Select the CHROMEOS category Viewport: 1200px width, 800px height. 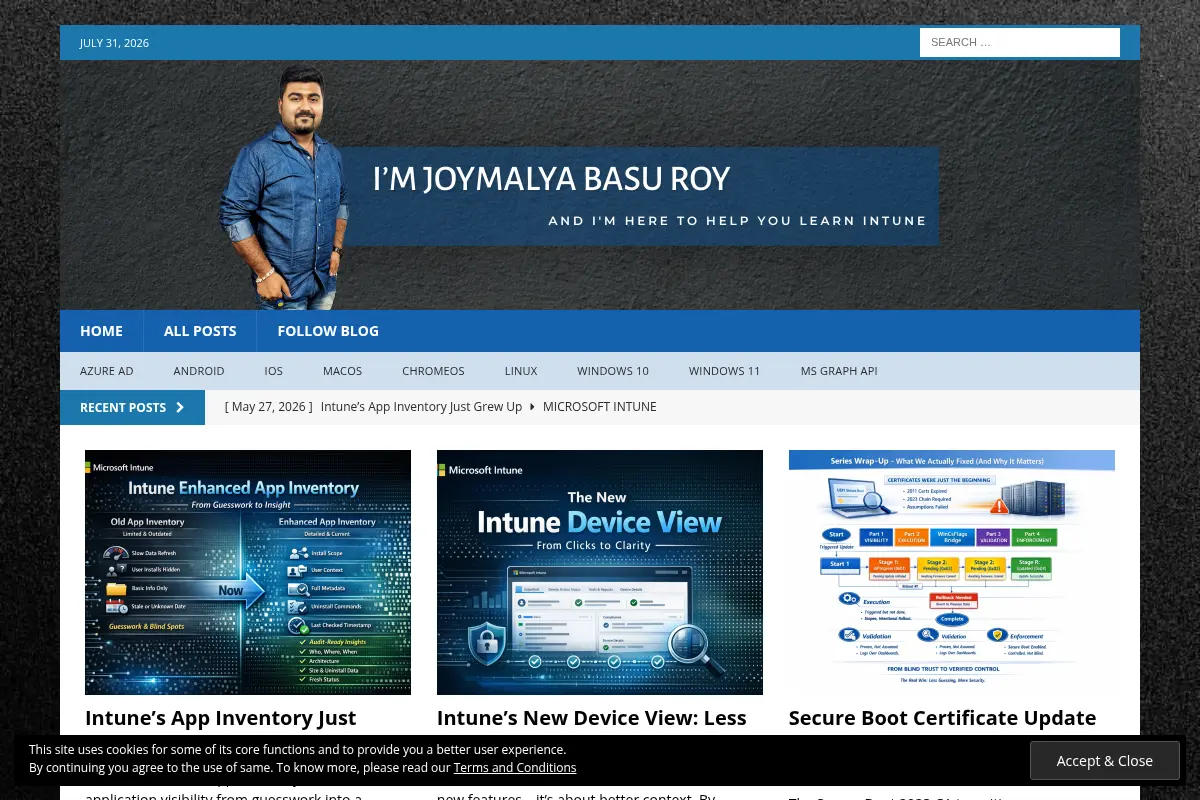click(433, 371)
